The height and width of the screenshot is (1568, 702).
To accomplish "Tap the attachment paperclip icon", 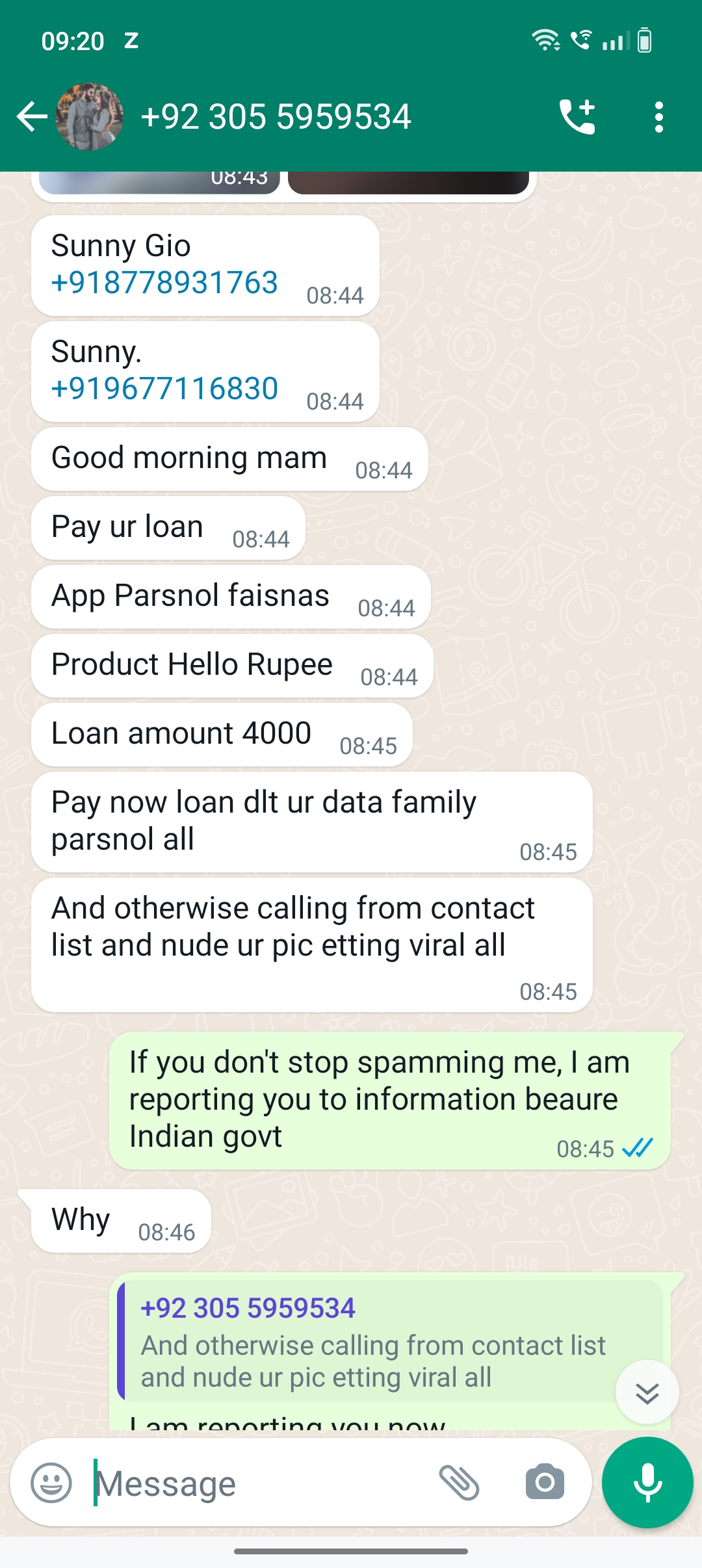I will coord(460,1483).
